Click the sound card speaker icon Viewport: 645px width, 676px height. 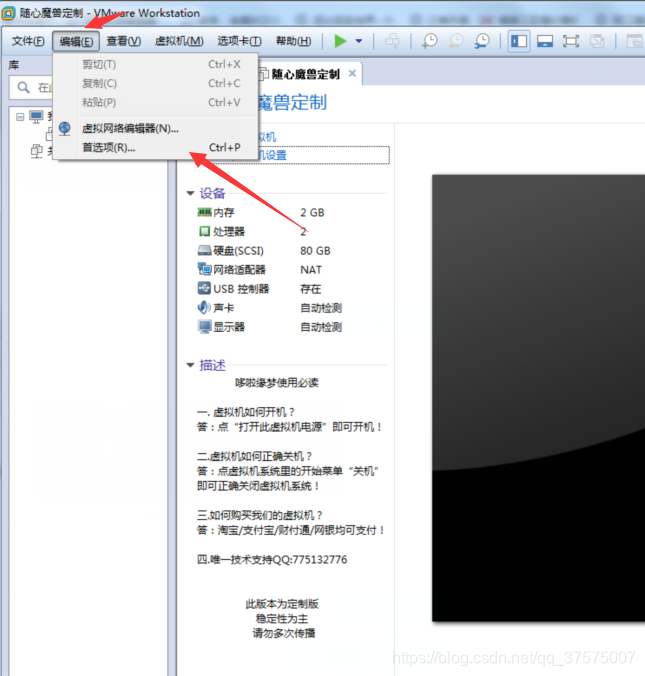[204, 307]
